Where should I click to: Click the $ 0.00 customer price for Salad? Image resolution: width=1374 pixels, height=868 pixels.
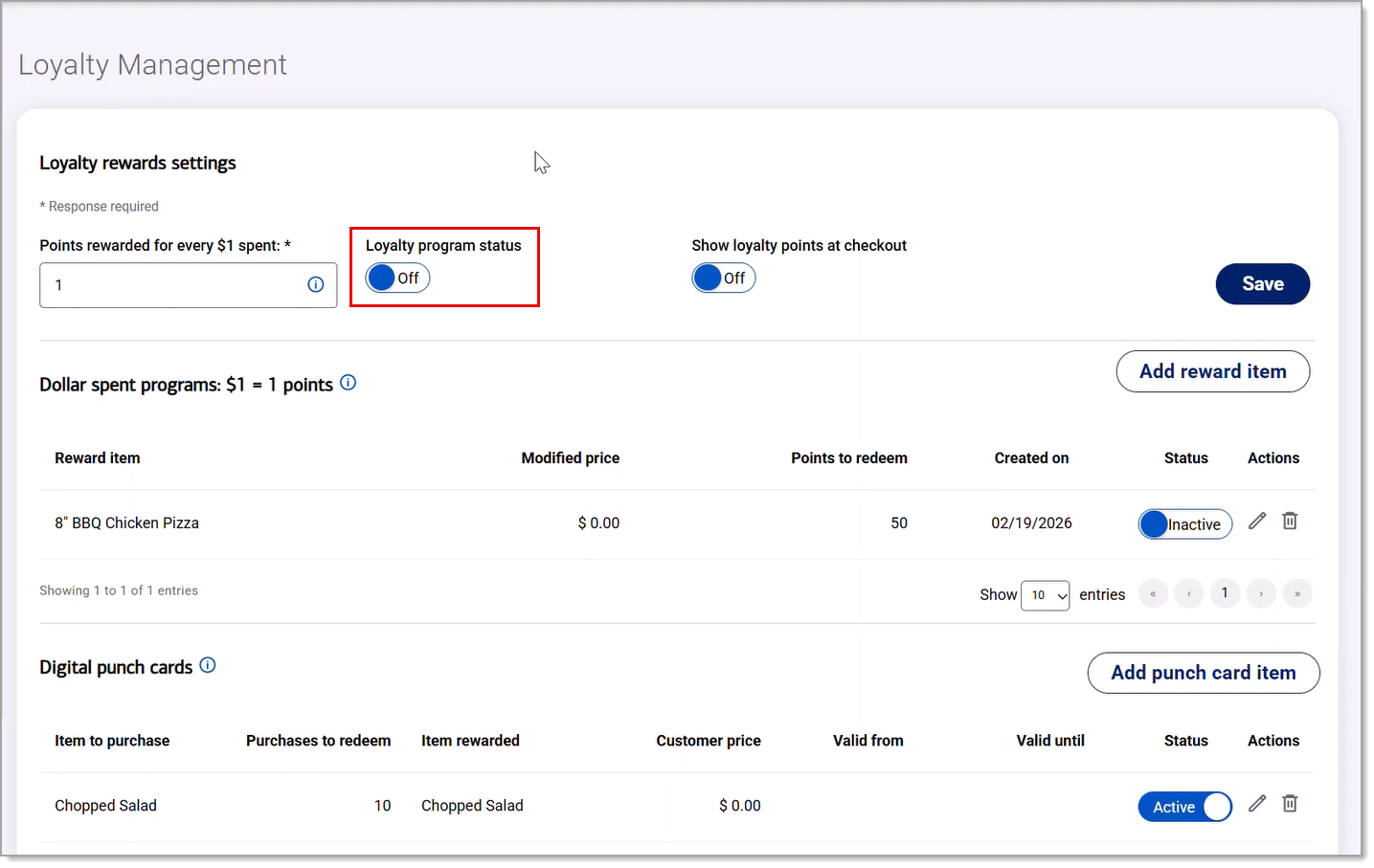740,806
